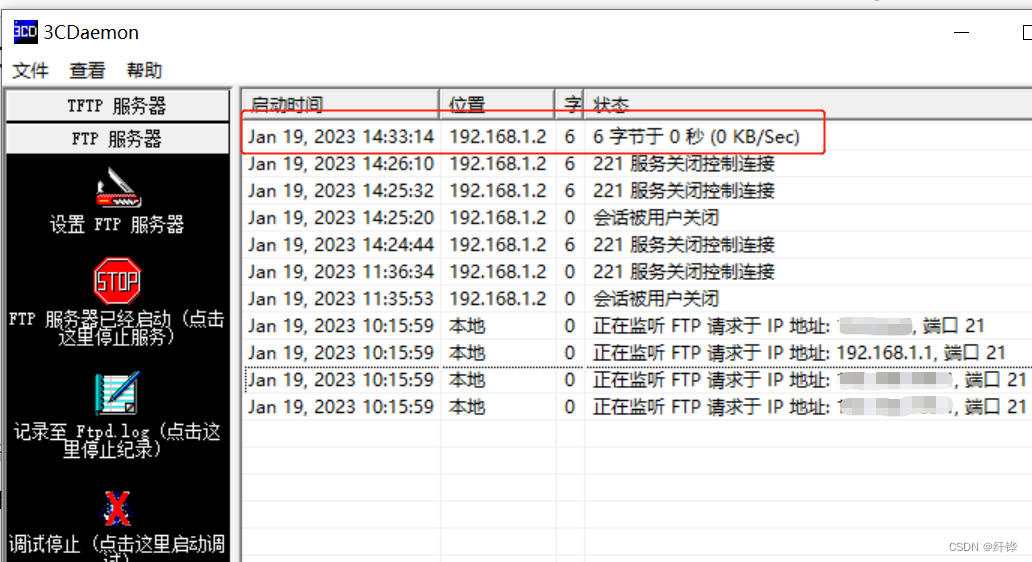Viewport: 1032px width, 562px height.
Task: Click the 设置 FTP 服务器 label
Action: point(117,224)
